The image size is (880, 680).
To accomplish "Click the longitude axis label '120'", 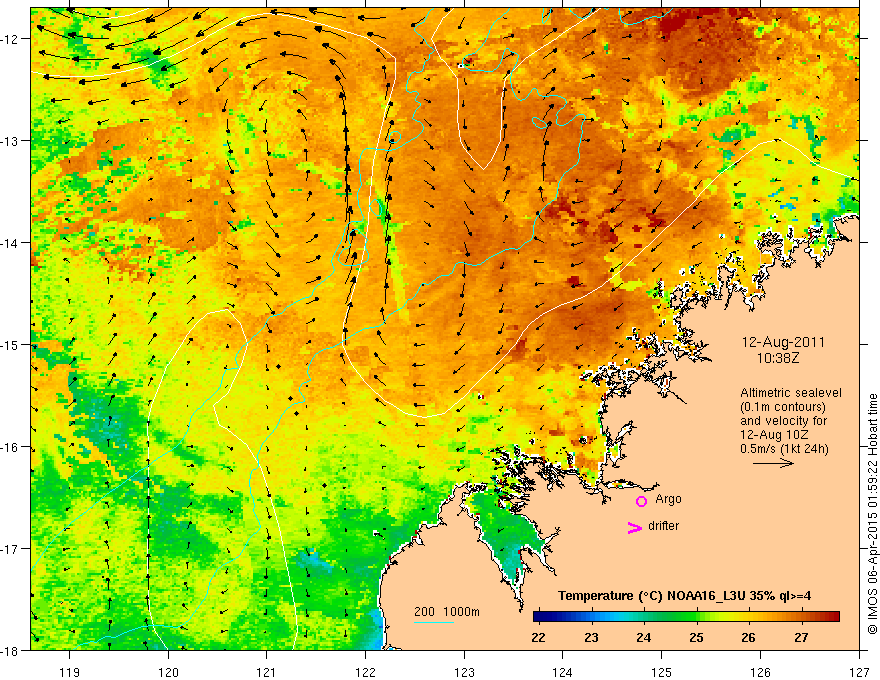I will (x=168, y=672).
